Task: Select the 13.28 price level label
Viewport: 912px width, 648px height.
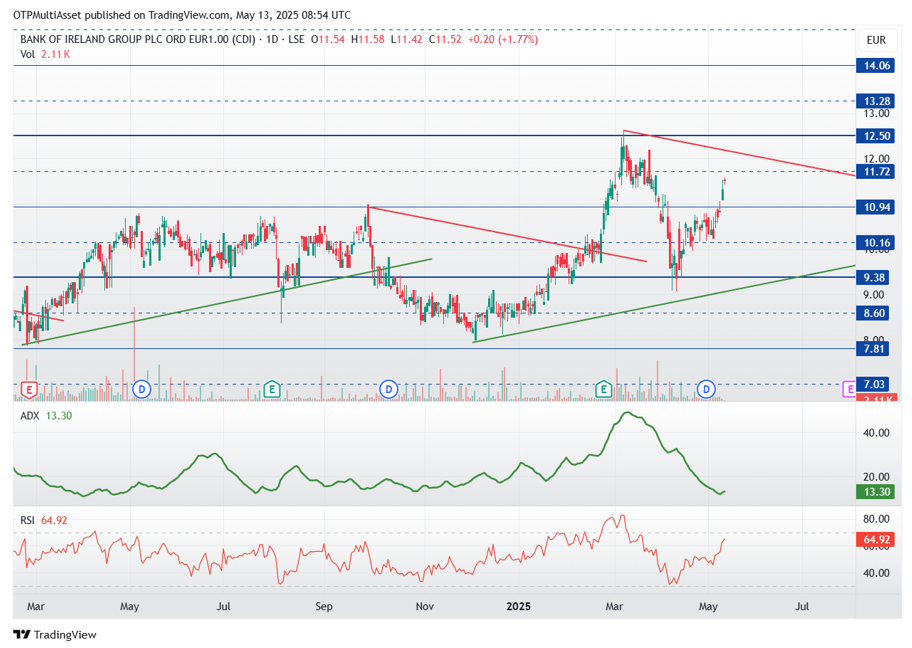Action: (x=876, y=101)
